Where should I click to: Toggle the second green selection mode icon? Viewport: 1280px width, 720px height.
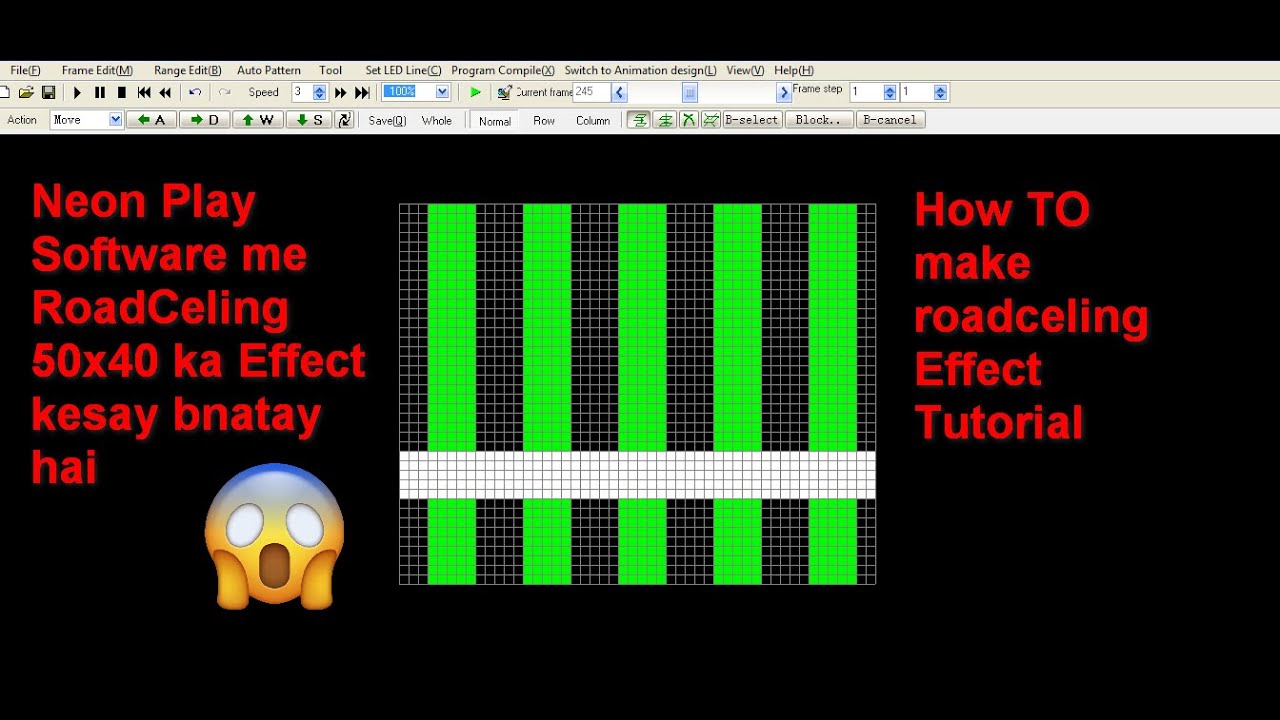664,120
